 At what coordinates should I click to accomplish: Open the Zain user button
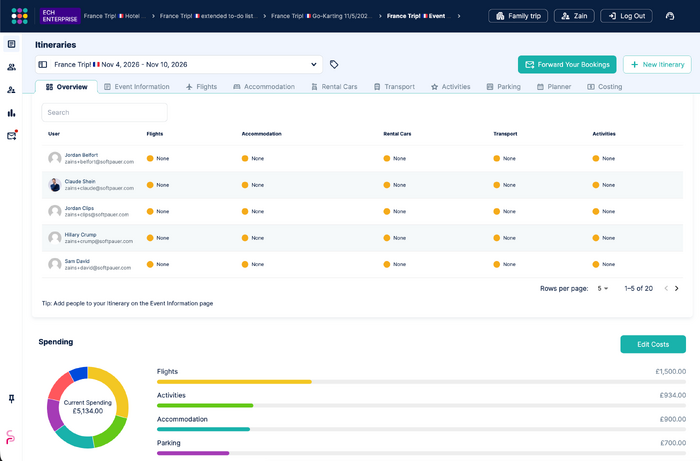point(574,16)
